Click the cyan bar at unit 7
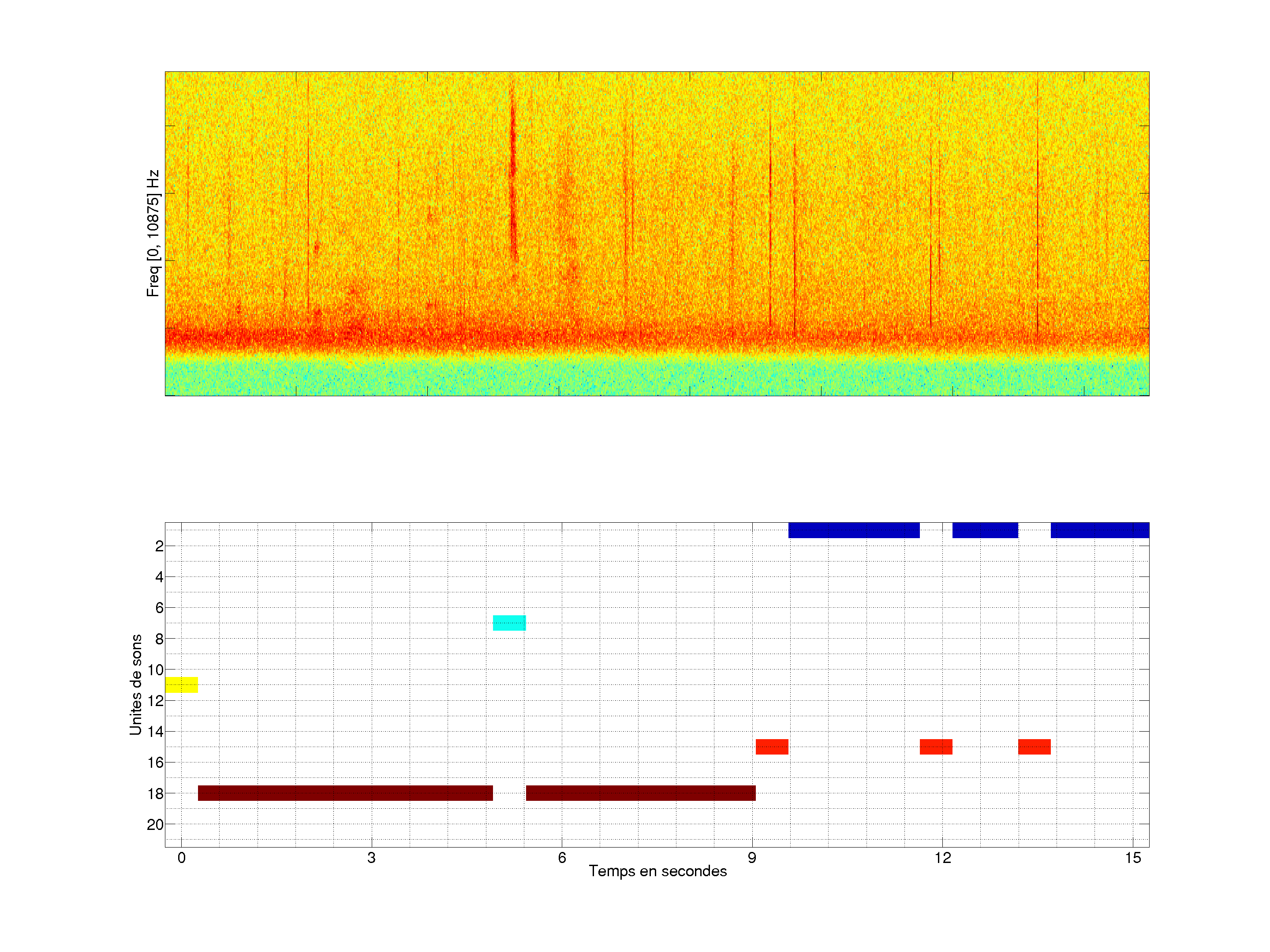 [509, 623]
